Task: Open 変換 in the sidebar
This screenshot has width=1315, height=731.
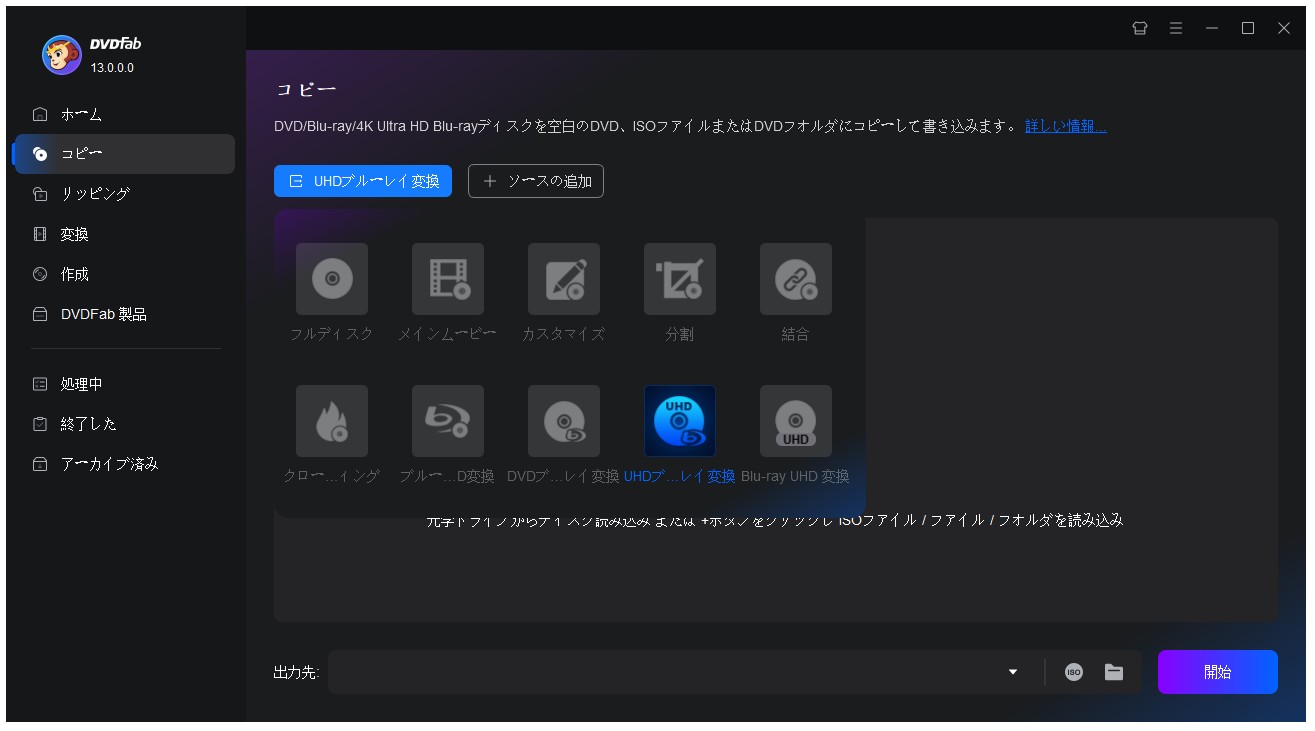Action: (124, 234)
